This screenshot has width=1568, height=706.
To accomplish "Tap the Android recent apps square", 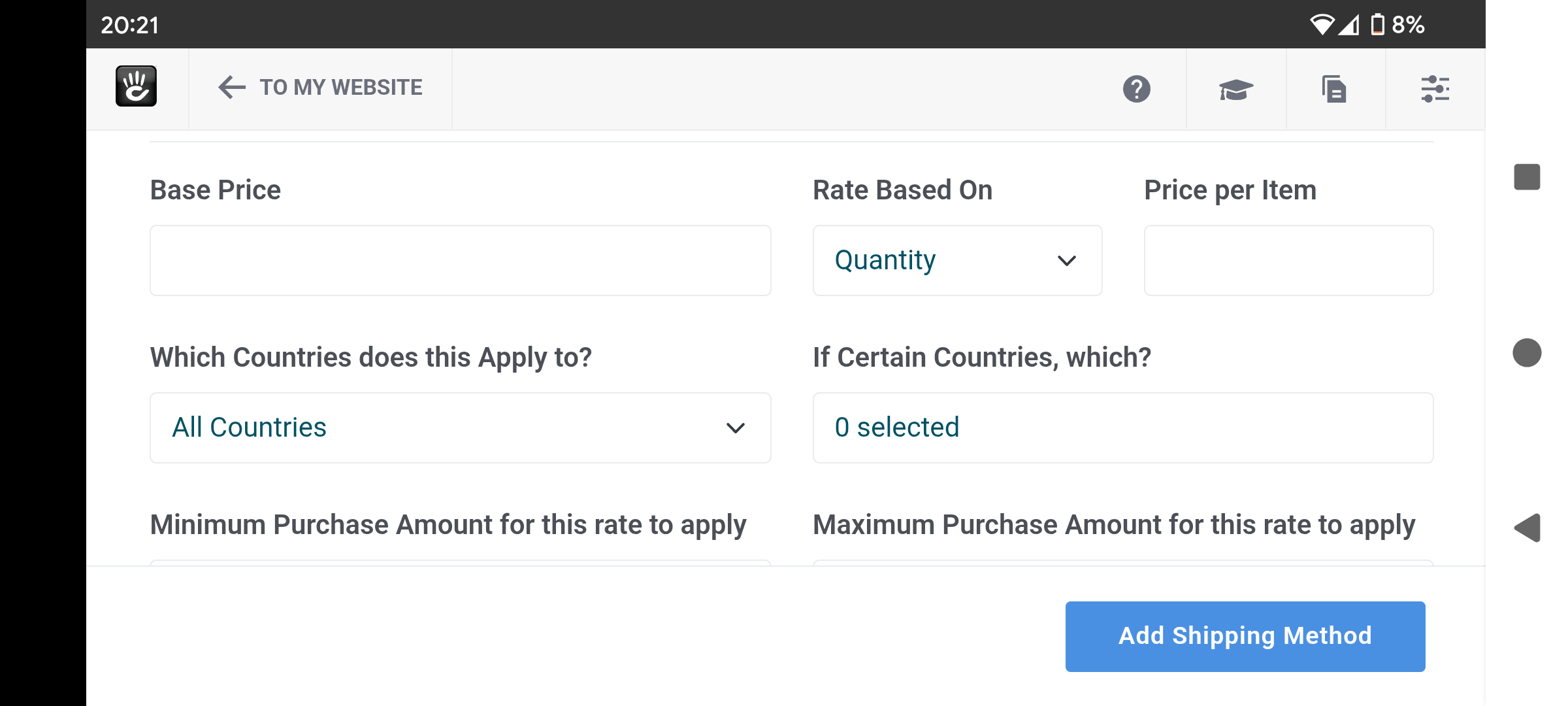I will click(1527, 177).
